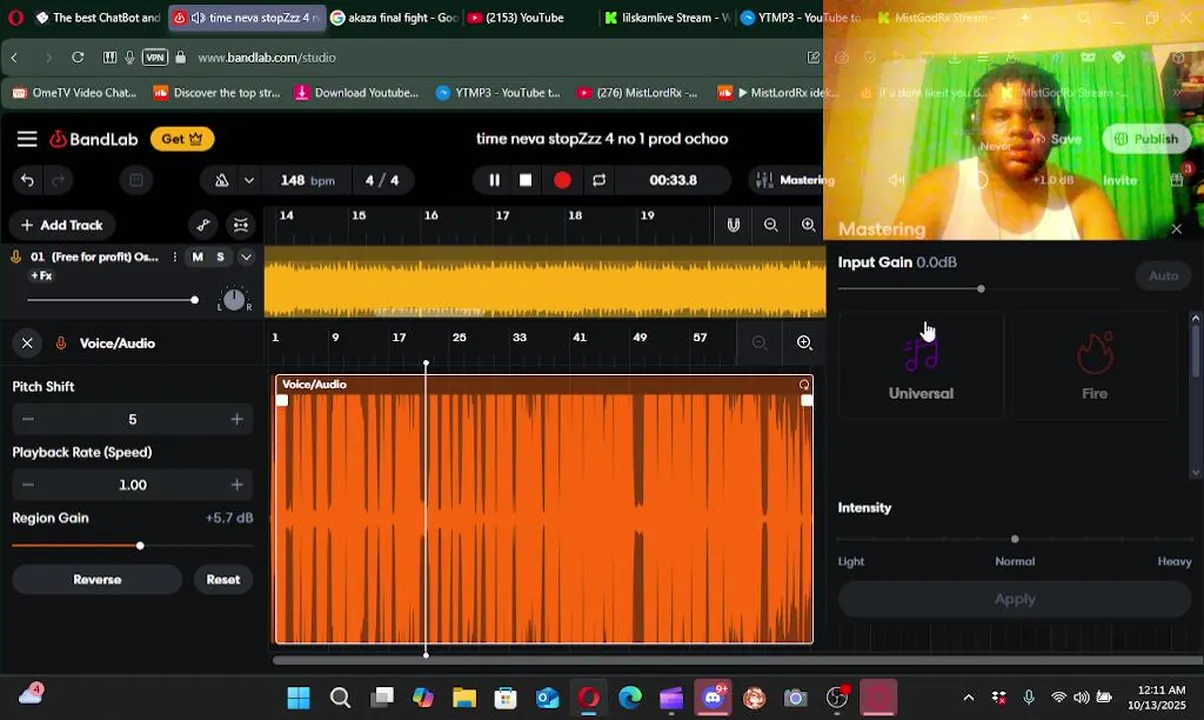The image size is (1204, 720).
Task: Open the BandLab hamburger menu
Action: click(x=27, y=139)
